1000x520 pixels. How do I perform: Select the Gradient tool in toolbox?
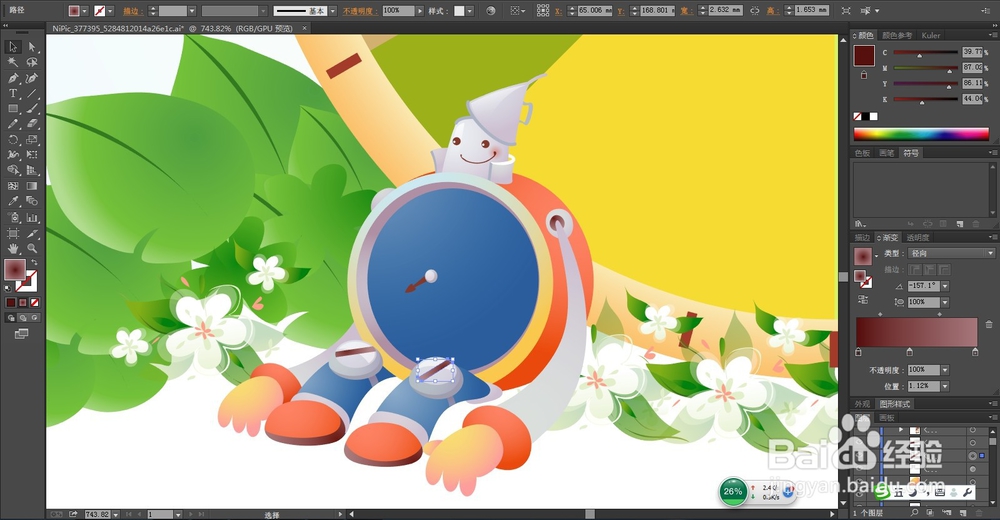[32, 186]
